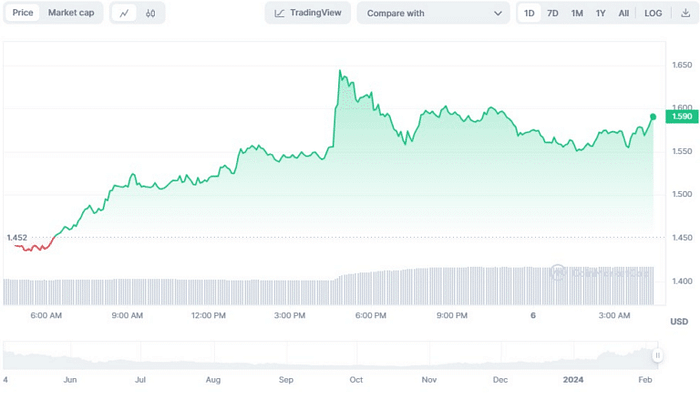Select the 1D time range
The width and height of the screenshot is (700, 398).
coord(529,13)
